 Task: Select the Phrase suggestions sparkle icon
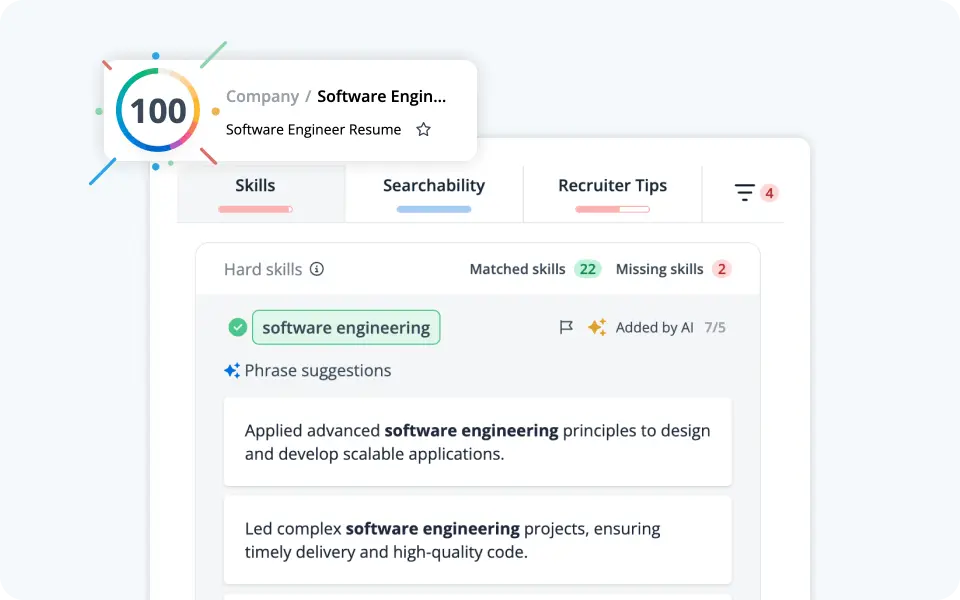(233, 370)
